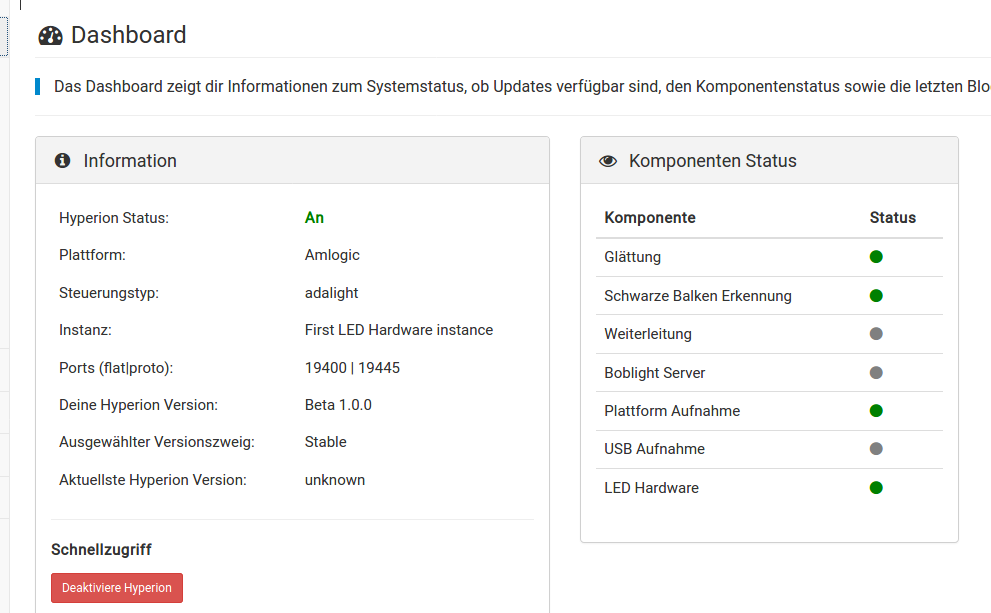Click the 'Instanz:' label
991x613 pixels.
[x=85, y=331]
